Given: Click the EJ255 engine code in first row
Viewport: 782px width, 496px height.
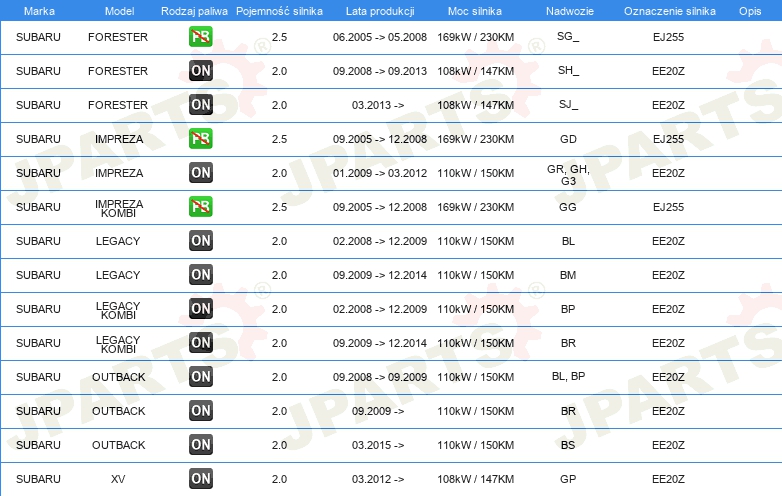Looking at the screenshot, I should click(x=667, y=37).
